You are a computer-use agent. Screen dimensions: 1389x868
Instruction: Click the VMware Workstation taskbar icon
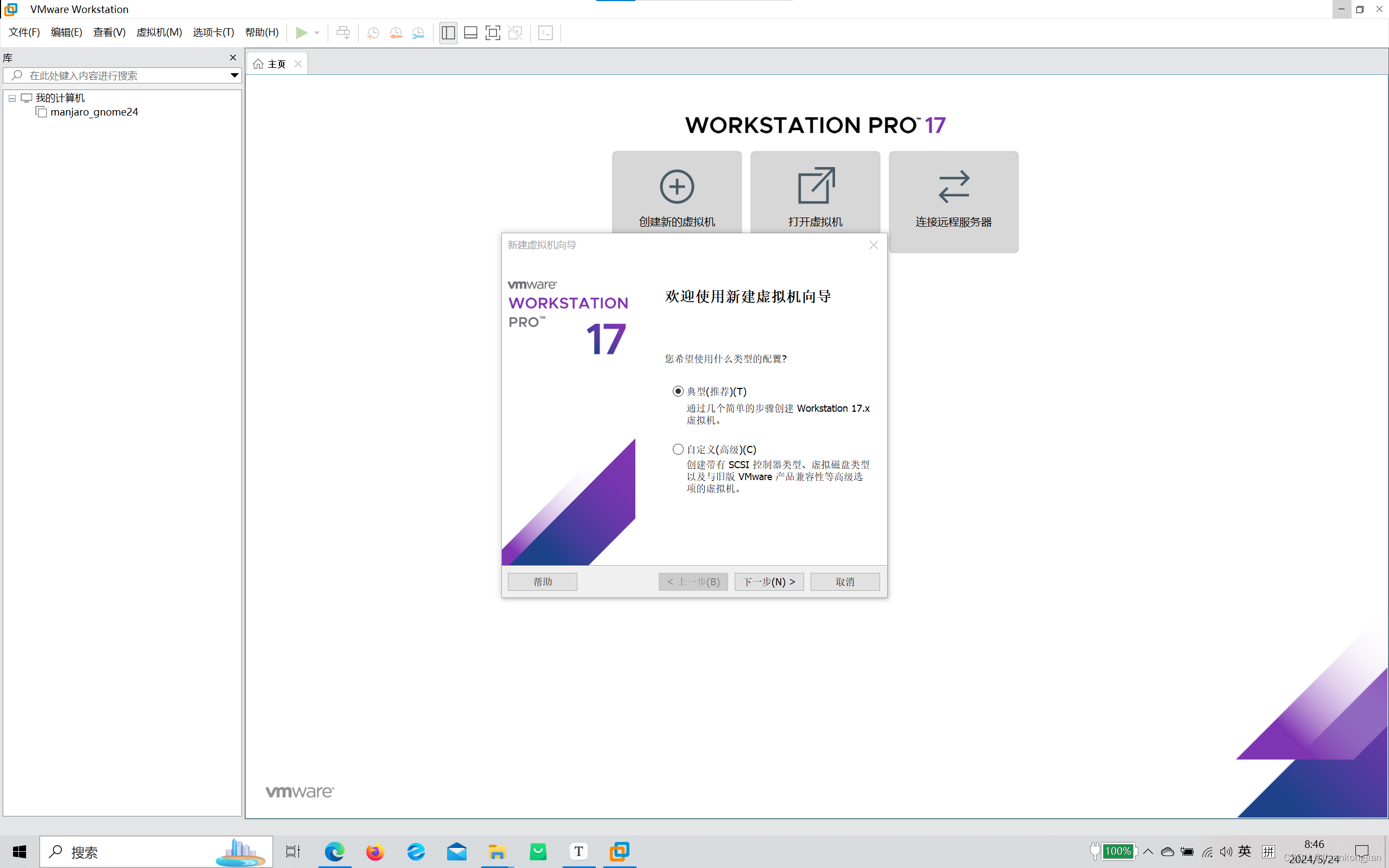[x=619, y=852]
